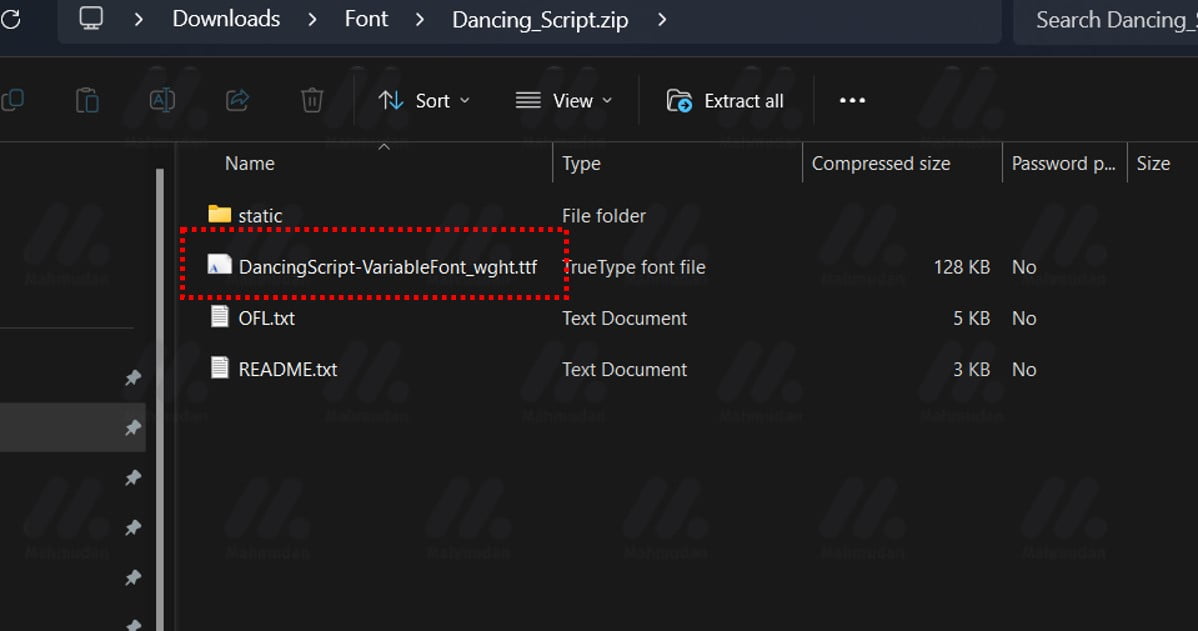
Task: Click the Type column header
Action: click(581, 163)
